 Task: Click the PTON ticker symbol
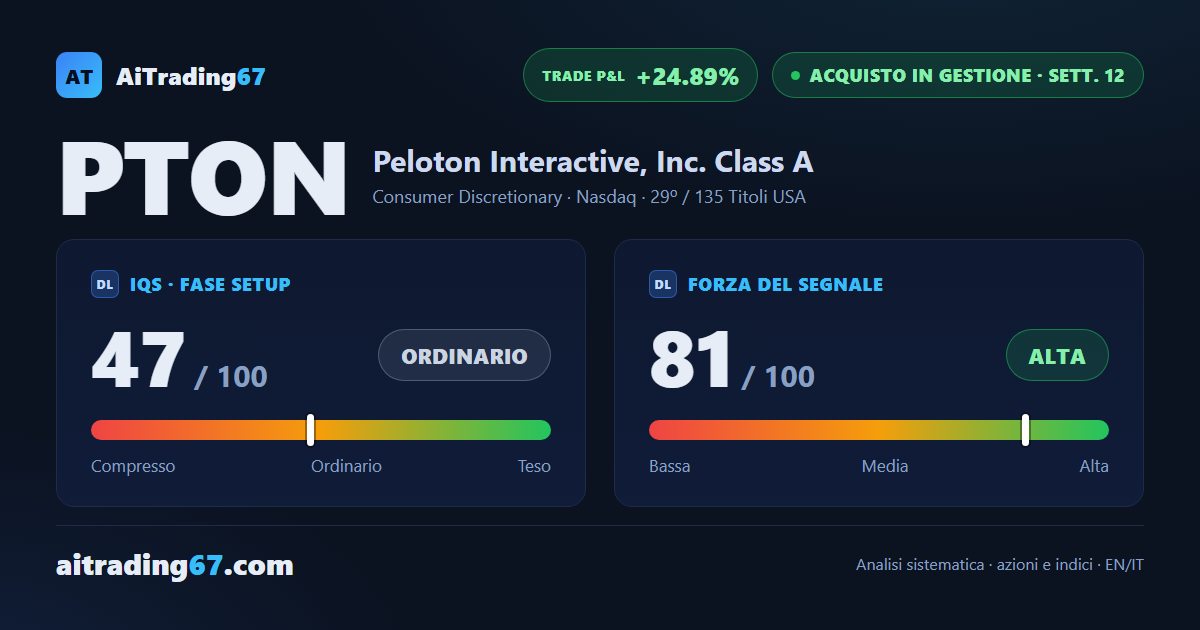pos(203,178)
